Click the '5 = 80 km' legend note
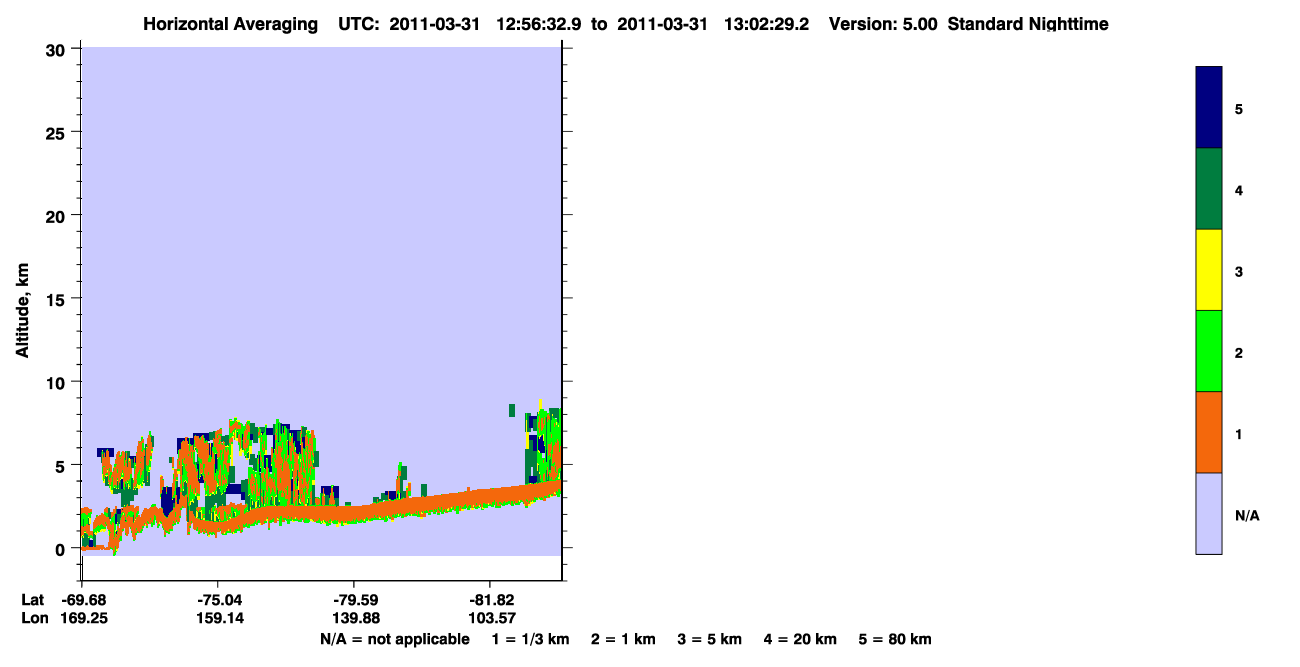 [894, 639]
